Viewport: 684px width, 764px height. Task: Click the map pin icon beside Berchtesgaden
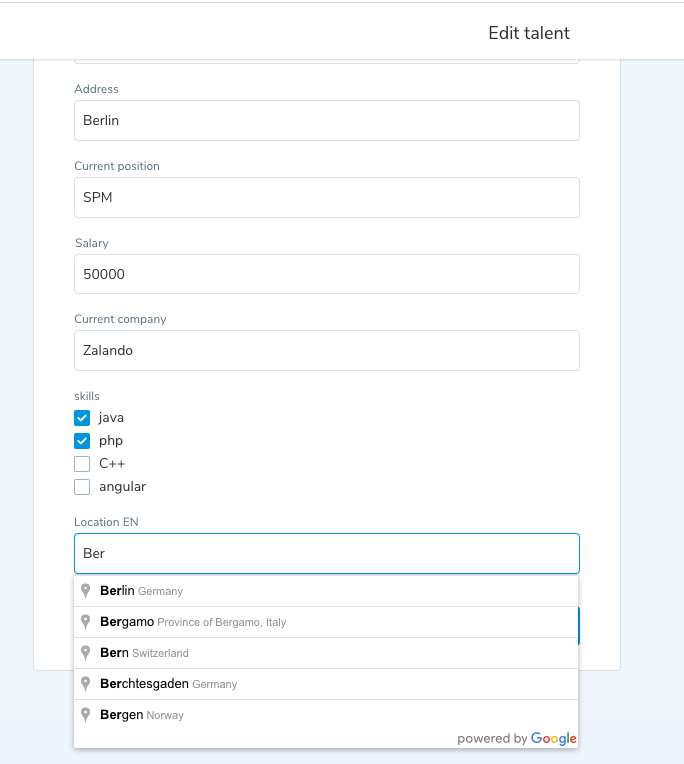86,684
